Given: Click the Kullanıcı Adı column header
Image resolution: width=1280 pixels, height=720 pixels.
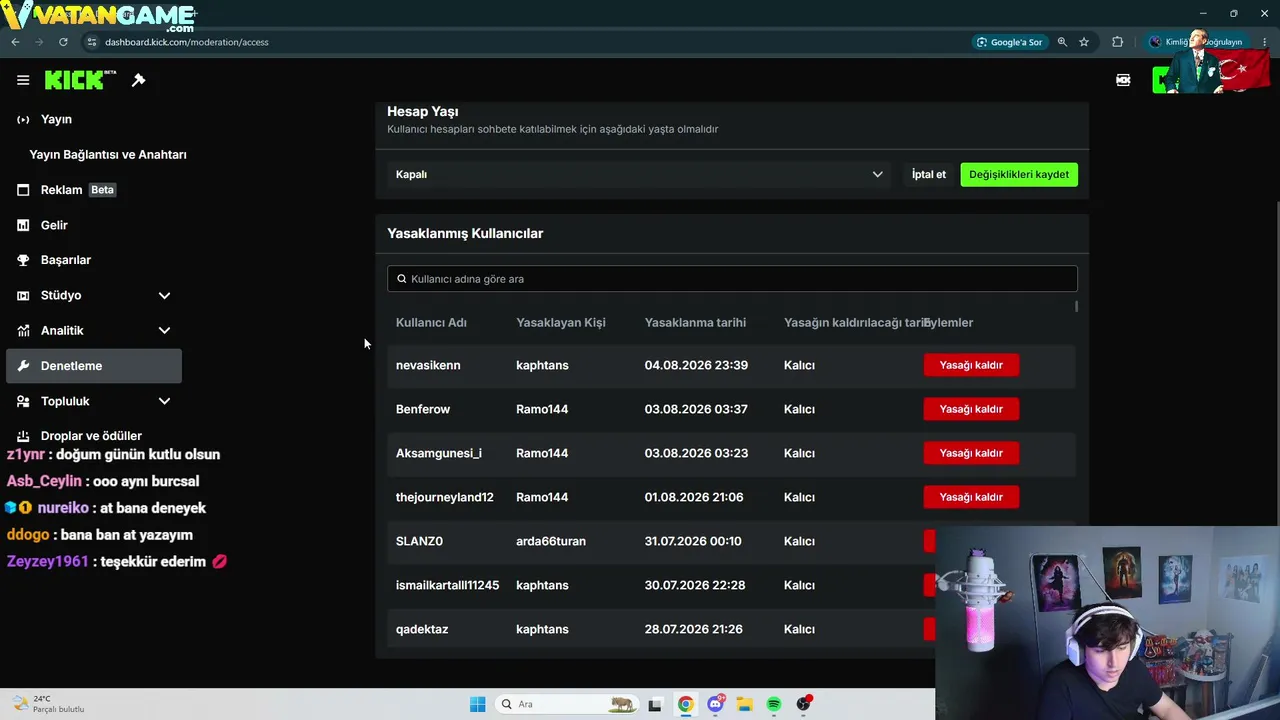Looking at the screenshot, I should pyautogui.click(x=431, y=322).
